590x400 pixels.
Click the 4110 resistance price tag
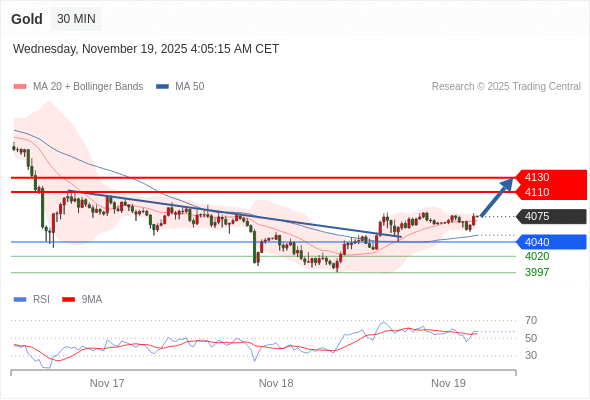(551, 192)
